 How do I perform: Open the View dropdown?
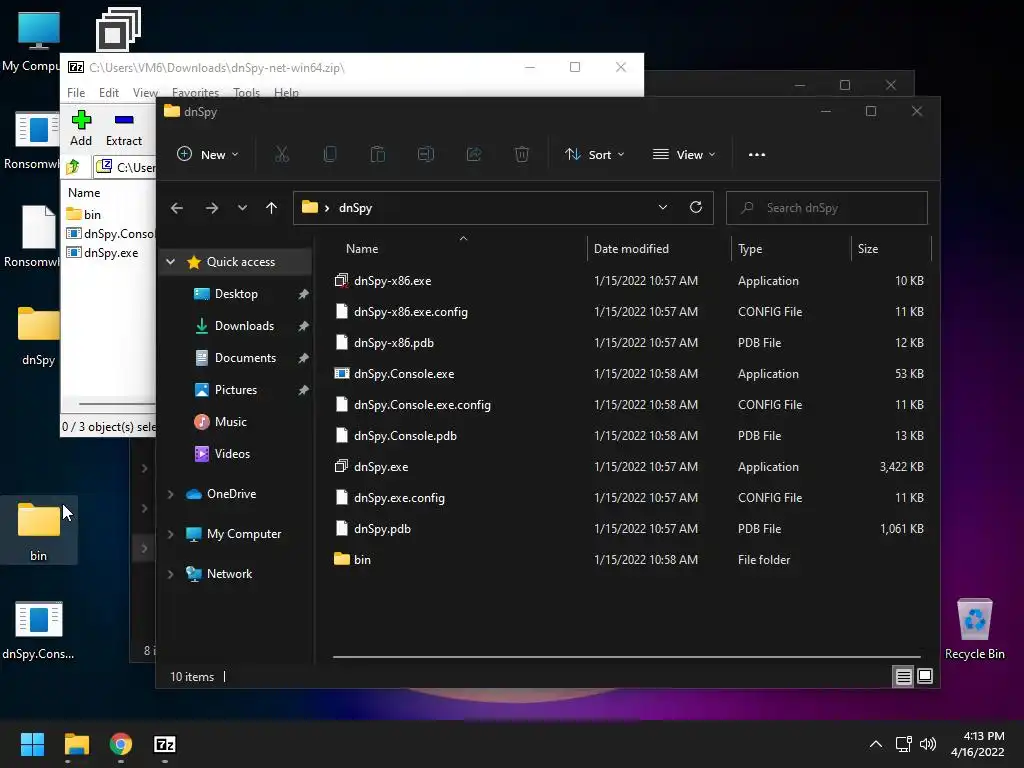(x=684, y=155)
